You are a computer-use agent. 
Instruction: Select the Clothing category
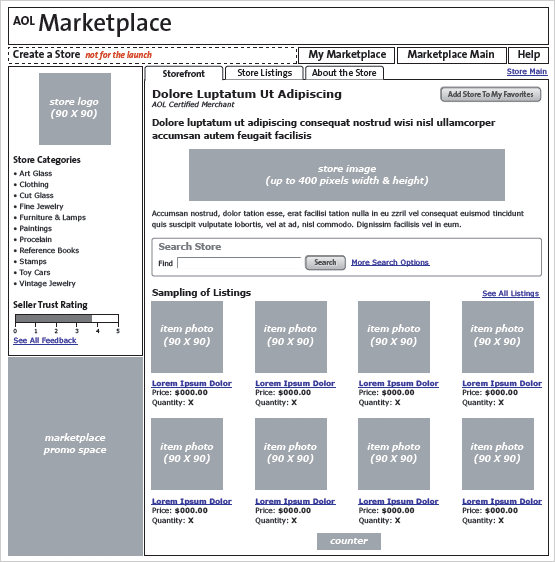[x=34, y=185]
